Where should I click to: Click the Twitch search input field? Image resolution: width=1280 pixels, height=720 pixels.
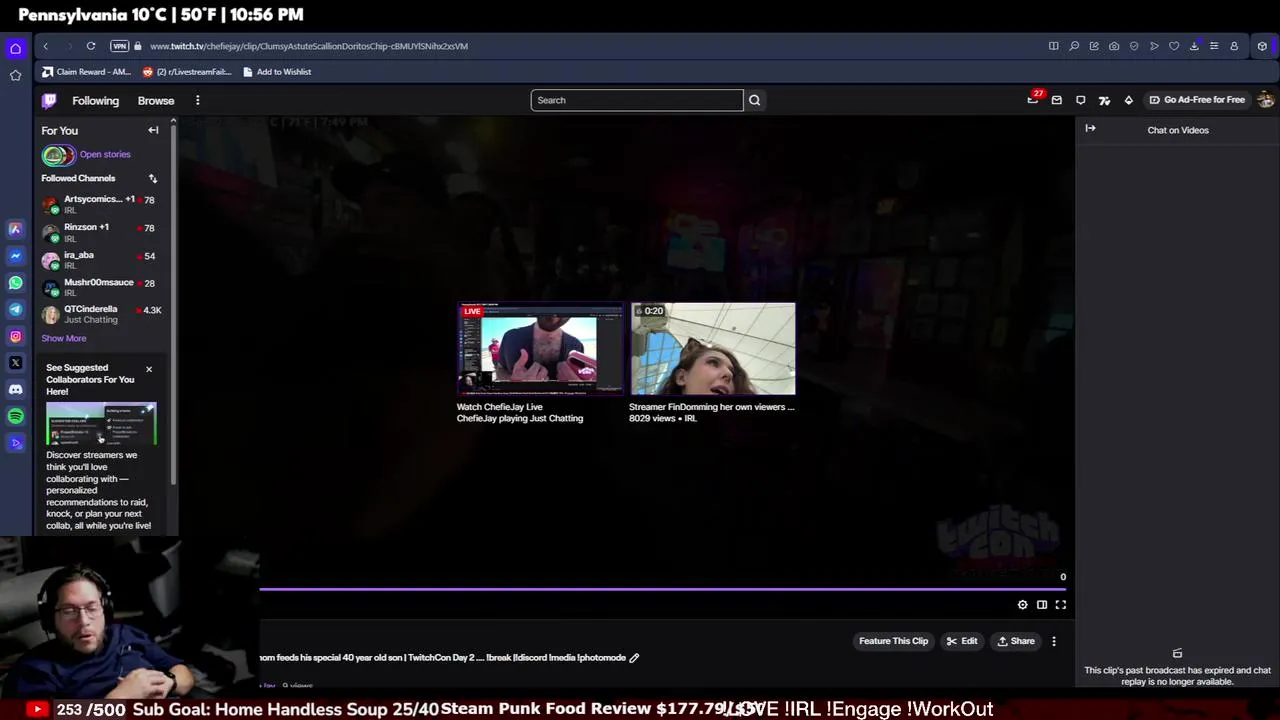pyautogui.click(x=637, y=100)
